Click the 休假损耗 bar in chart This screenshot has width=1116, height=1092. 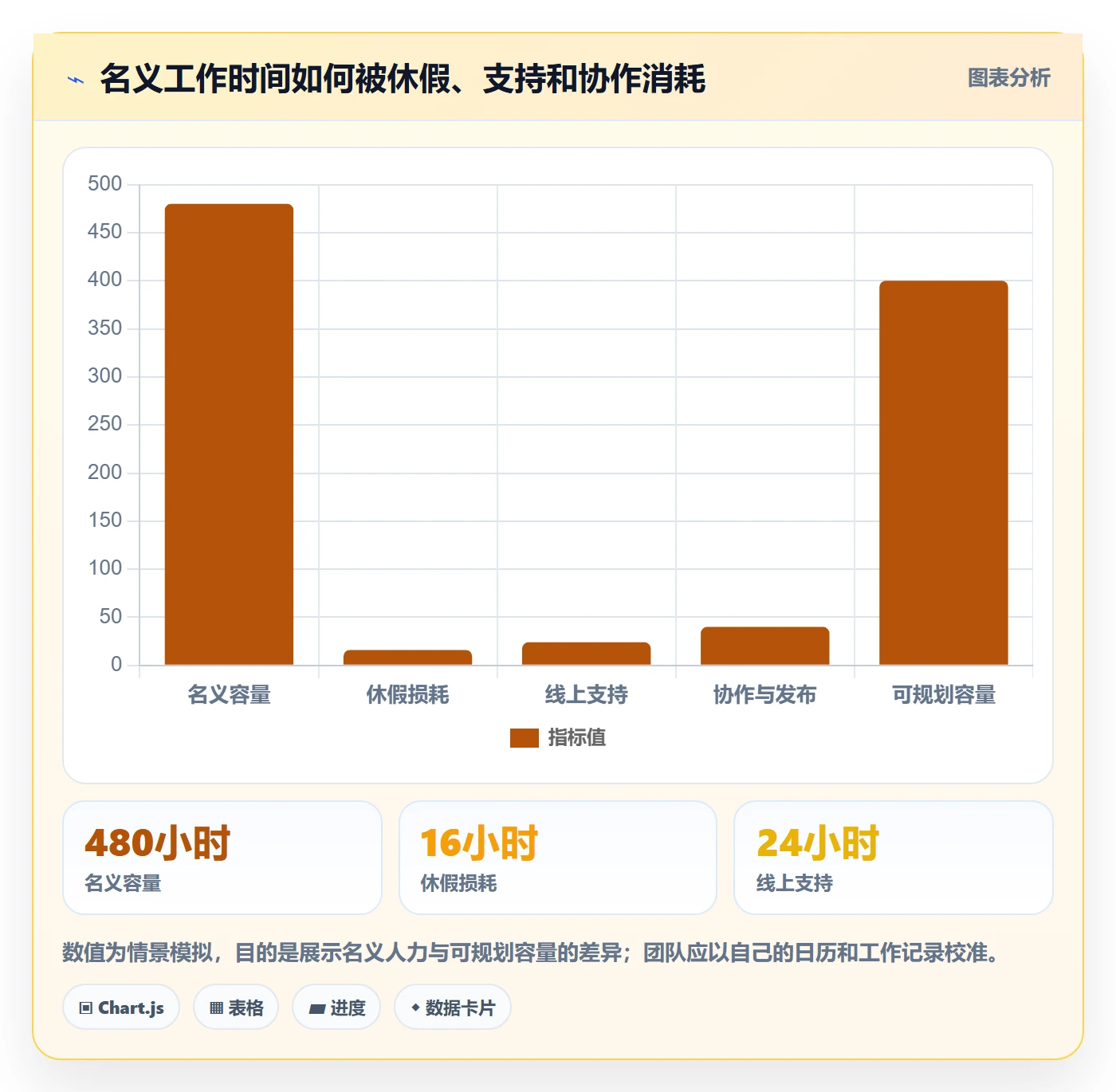(407, 658)
